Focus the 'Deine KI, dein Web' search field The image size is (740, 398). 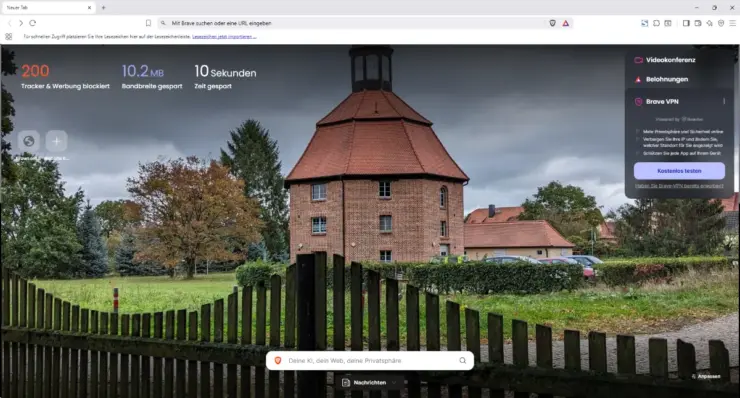pos(370,361)
